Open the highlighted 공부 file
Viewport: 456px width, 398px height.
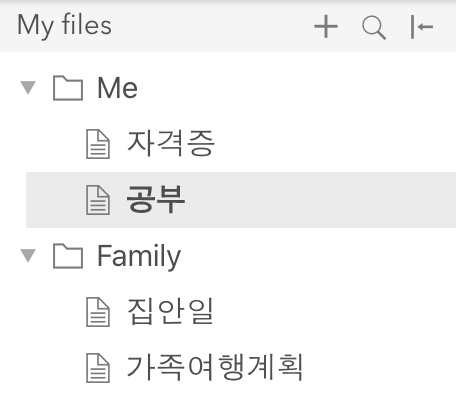156,199
